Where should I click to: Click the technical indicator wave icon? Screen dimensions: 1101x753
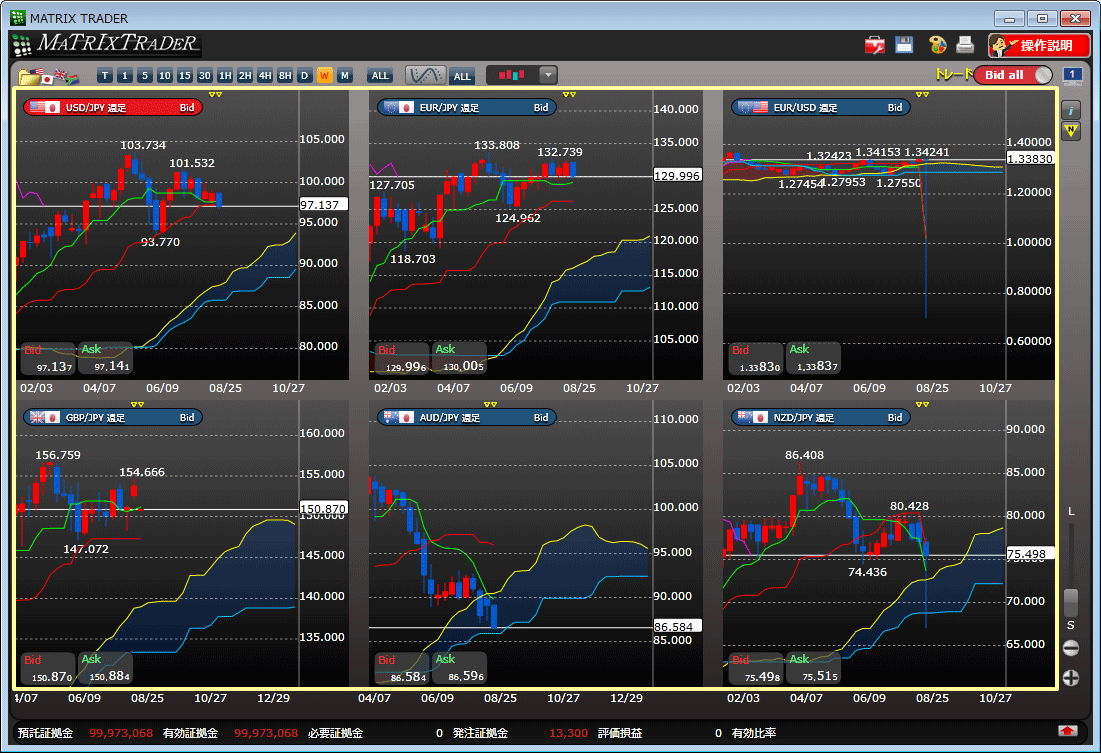[426, 75]
